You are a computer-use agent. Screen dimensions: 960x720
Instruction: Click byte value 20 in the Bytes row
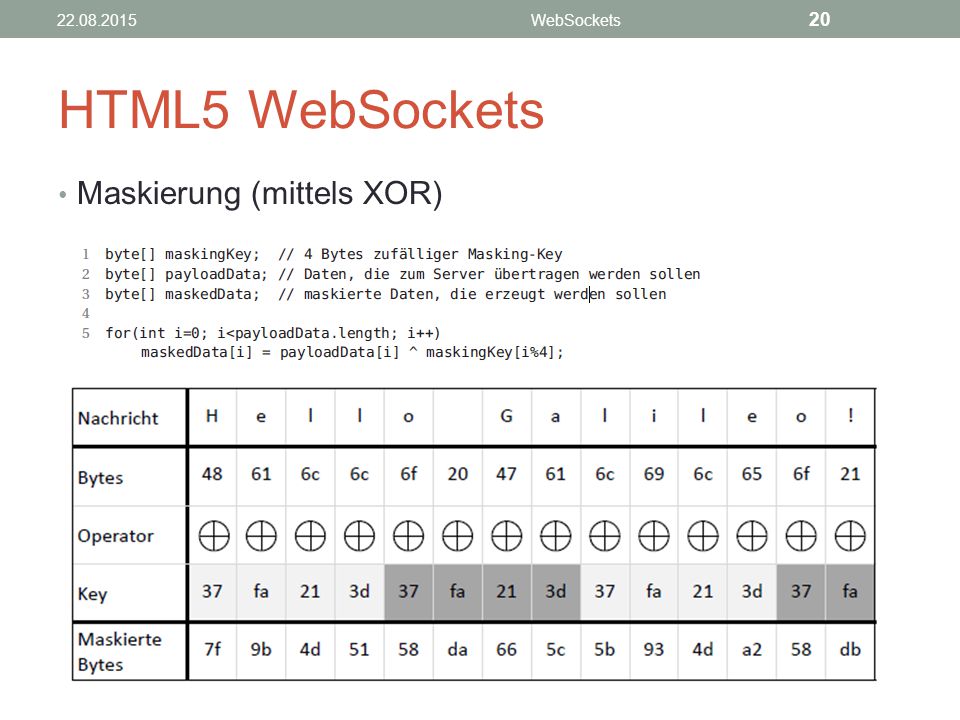[457, 474]
